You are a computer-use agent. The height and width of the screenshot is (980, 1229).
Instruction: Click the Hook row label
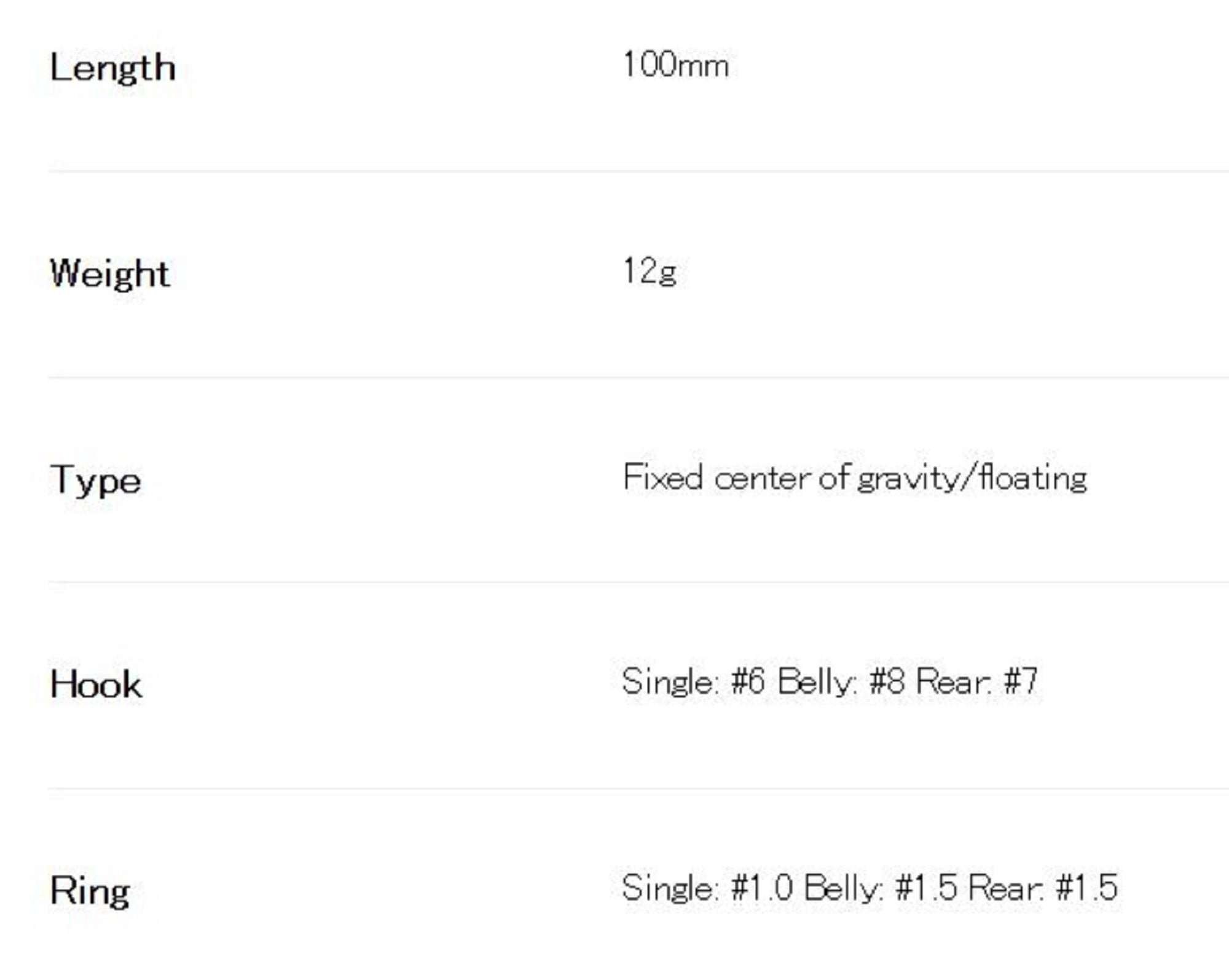click(96, 684)
